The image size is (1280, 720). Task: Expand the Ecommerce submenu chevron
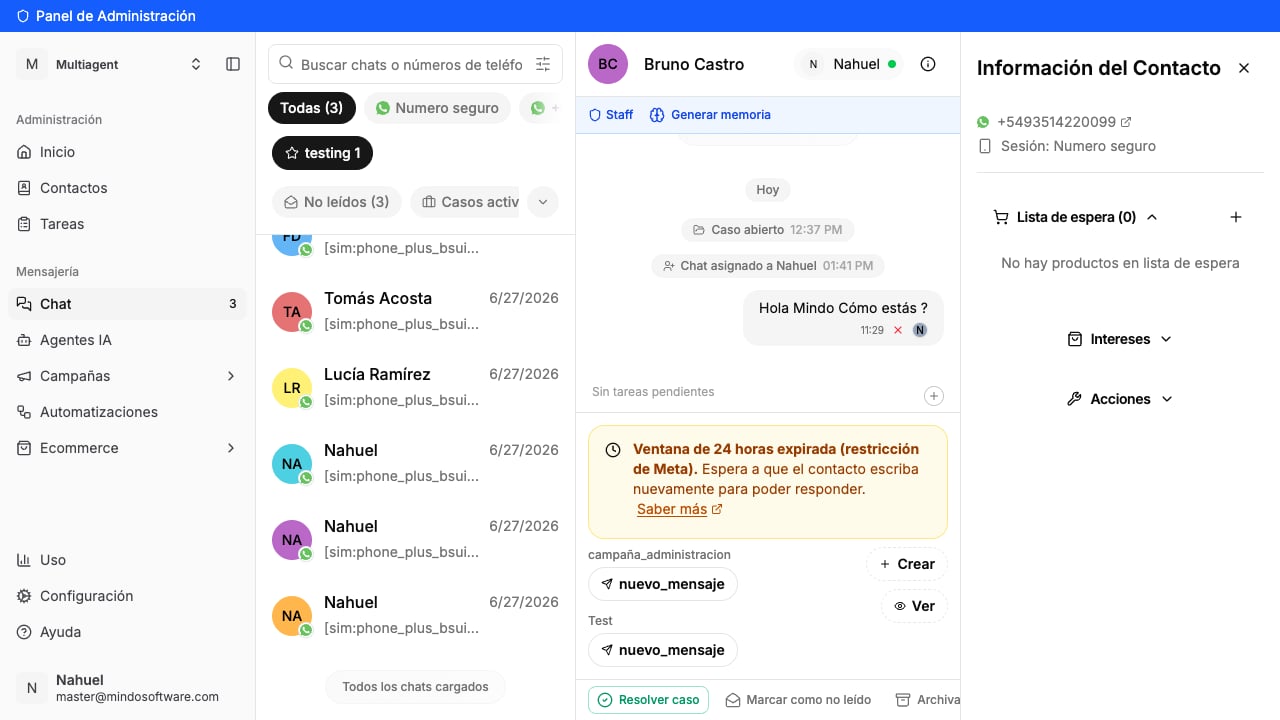point(231,448)
